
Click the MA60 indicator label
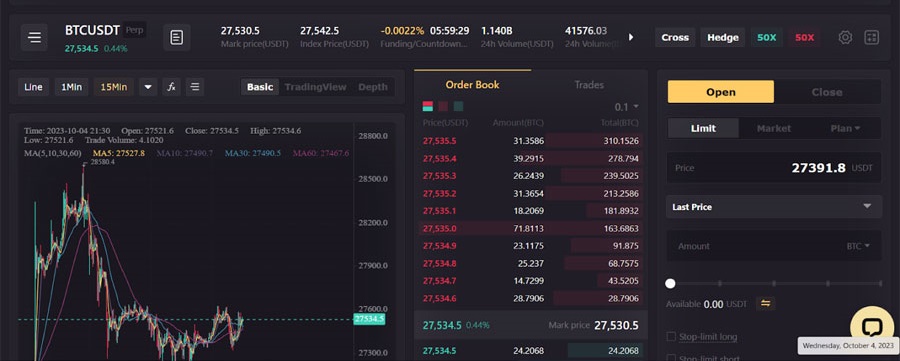click(x=321, y=153)
